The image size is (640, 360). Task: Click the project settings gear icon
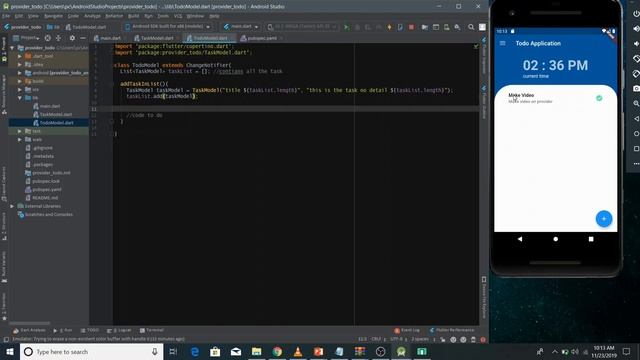click(72, 38)
